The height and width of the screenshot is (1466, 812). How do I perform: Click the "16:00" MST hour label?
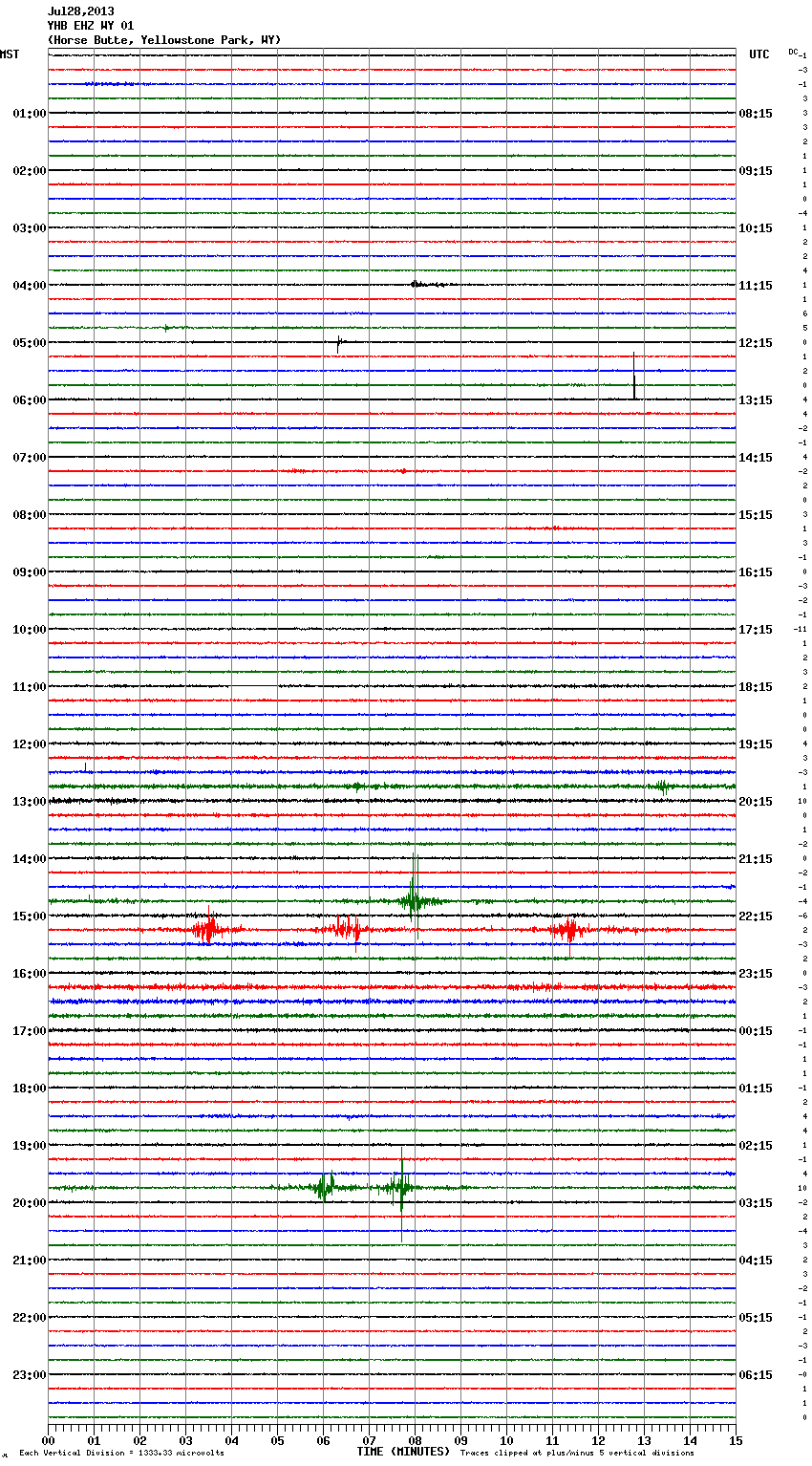coord(30,974)
